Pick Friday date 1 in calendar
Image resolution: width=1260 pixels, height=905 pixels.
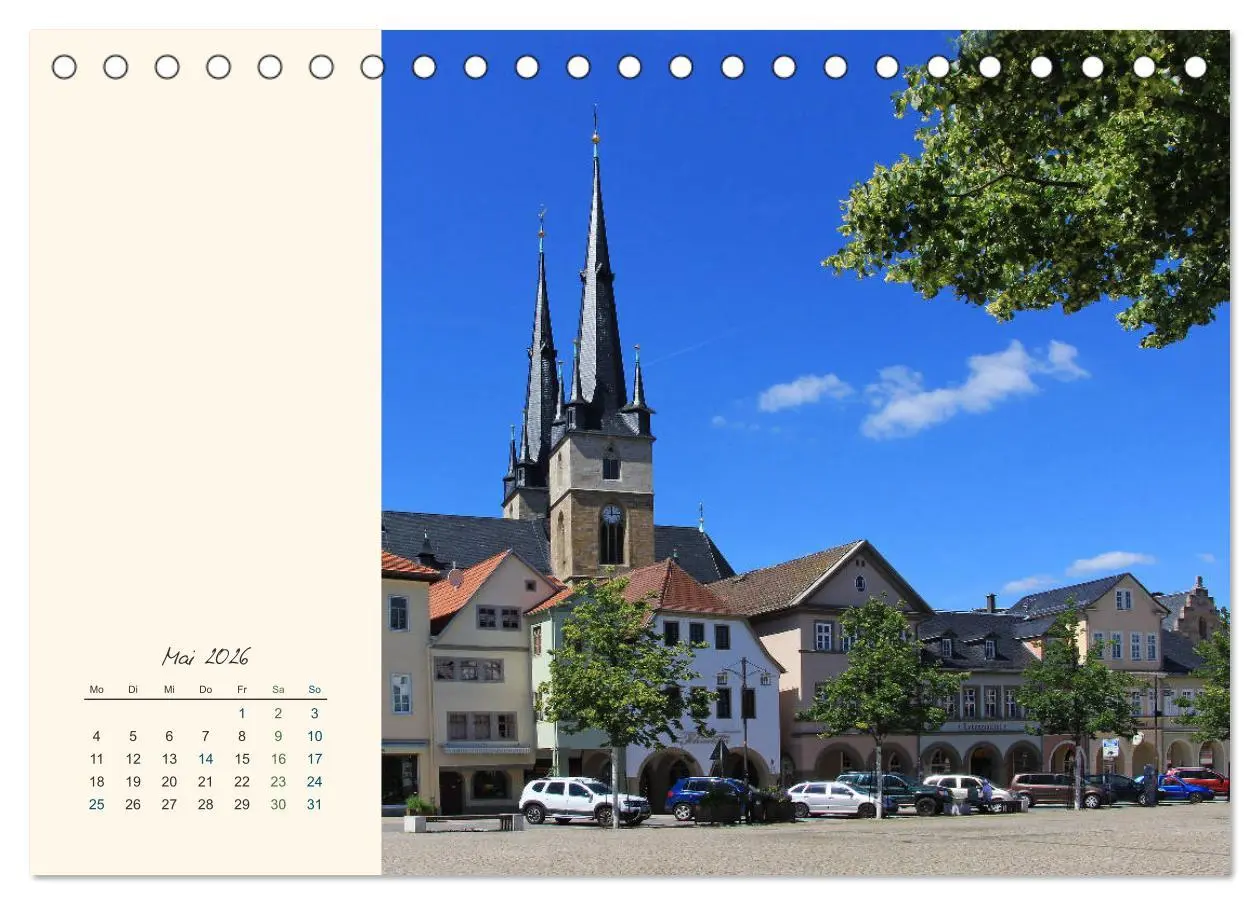click(x=242, y=714)
